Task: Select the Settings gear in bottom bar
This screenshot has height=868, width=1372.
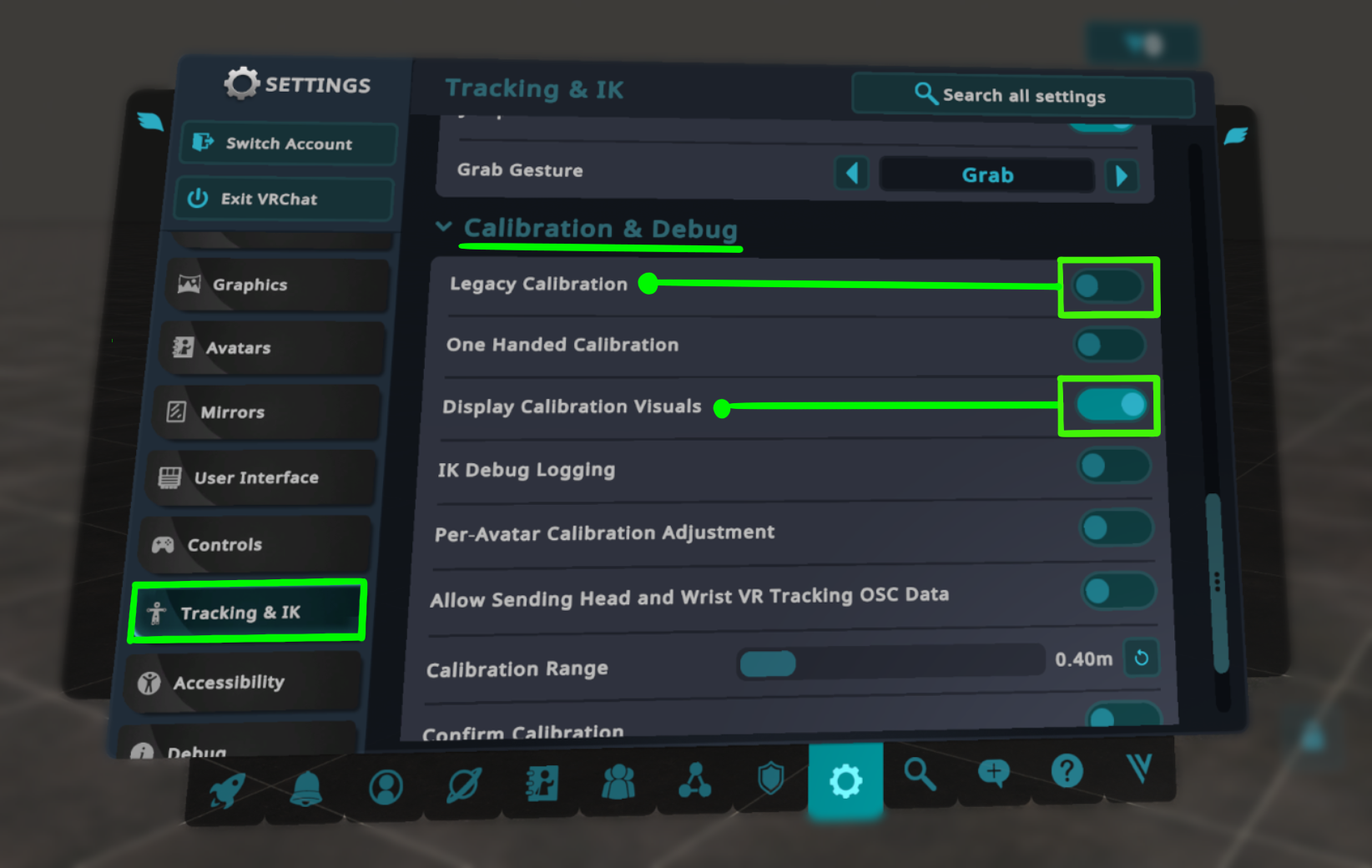Action: click(845, 780)
